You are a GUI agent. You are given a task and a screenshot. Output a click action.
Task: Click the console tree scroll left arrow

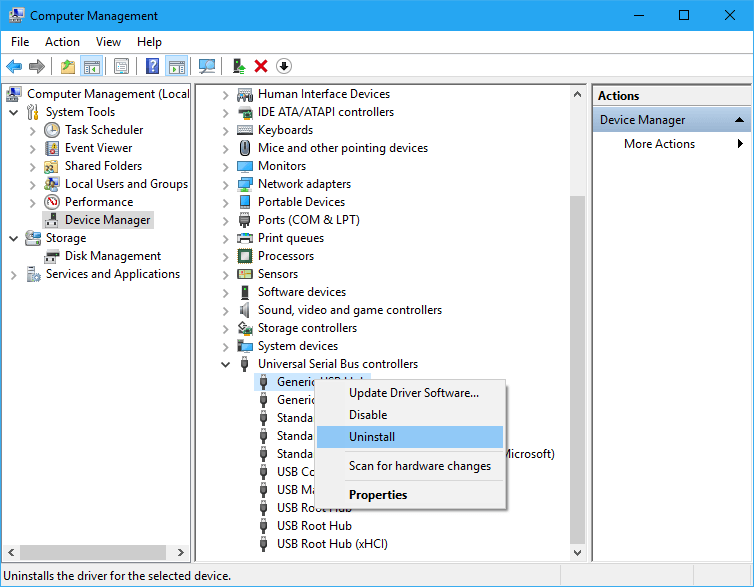pyautogui.click(x=11, y=552)
